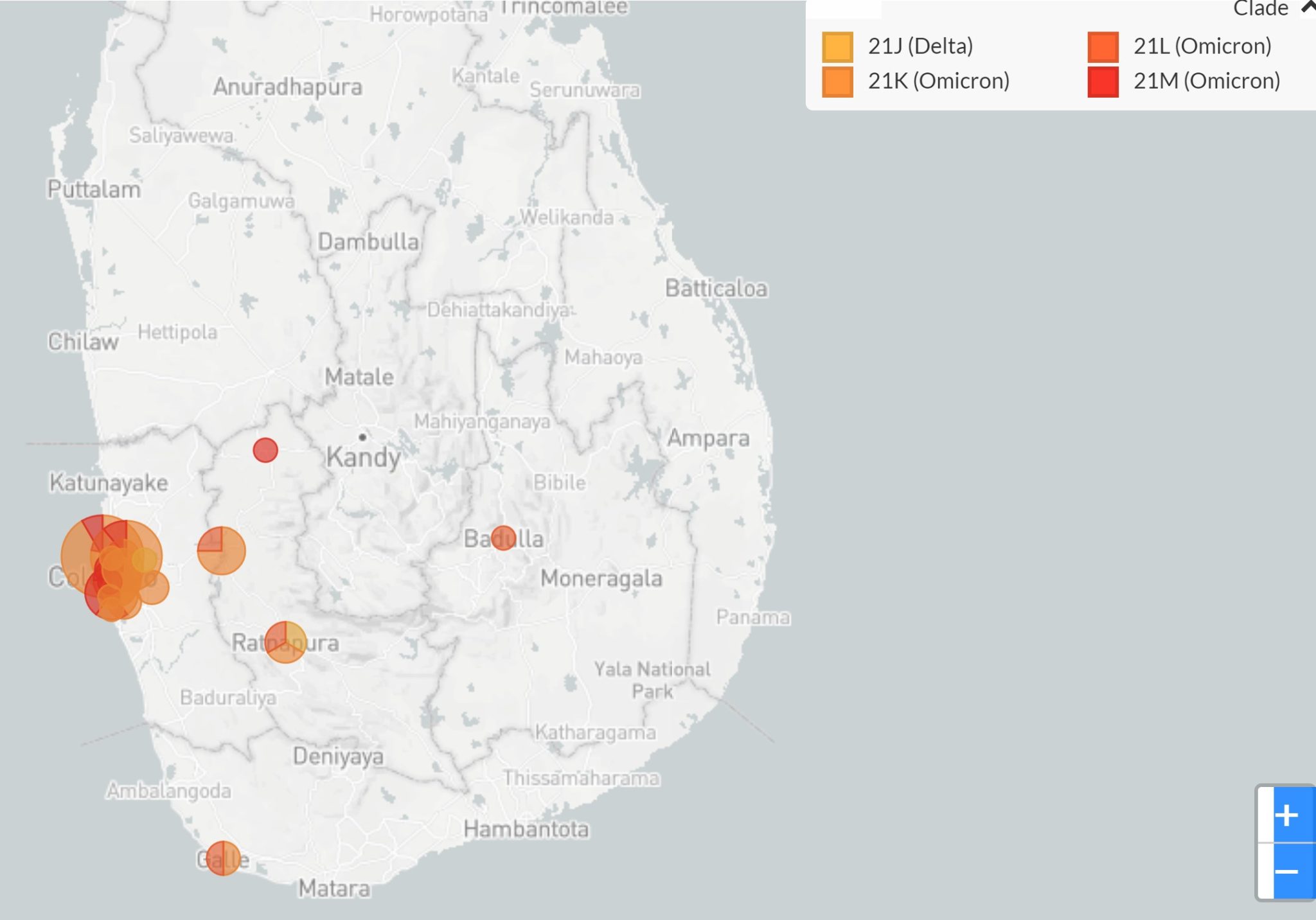Click the red circle west of Kandy
Viewport: 1316px width, 920px height.
[x=265, y=450]
